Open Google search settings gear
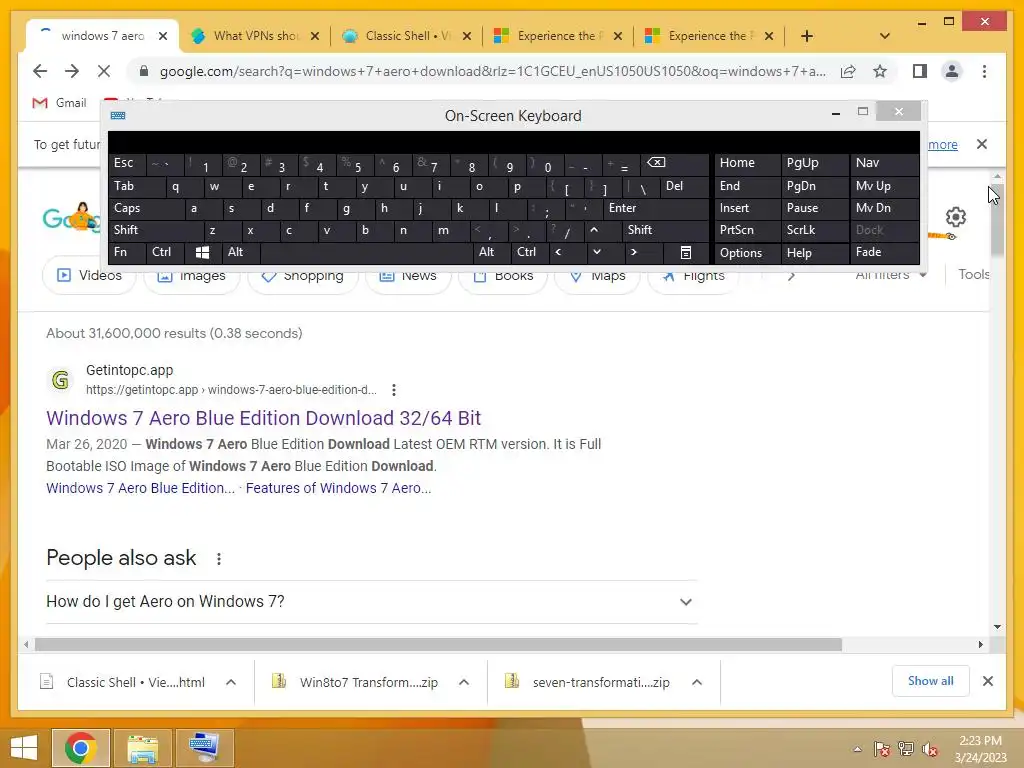 point(955,217)
